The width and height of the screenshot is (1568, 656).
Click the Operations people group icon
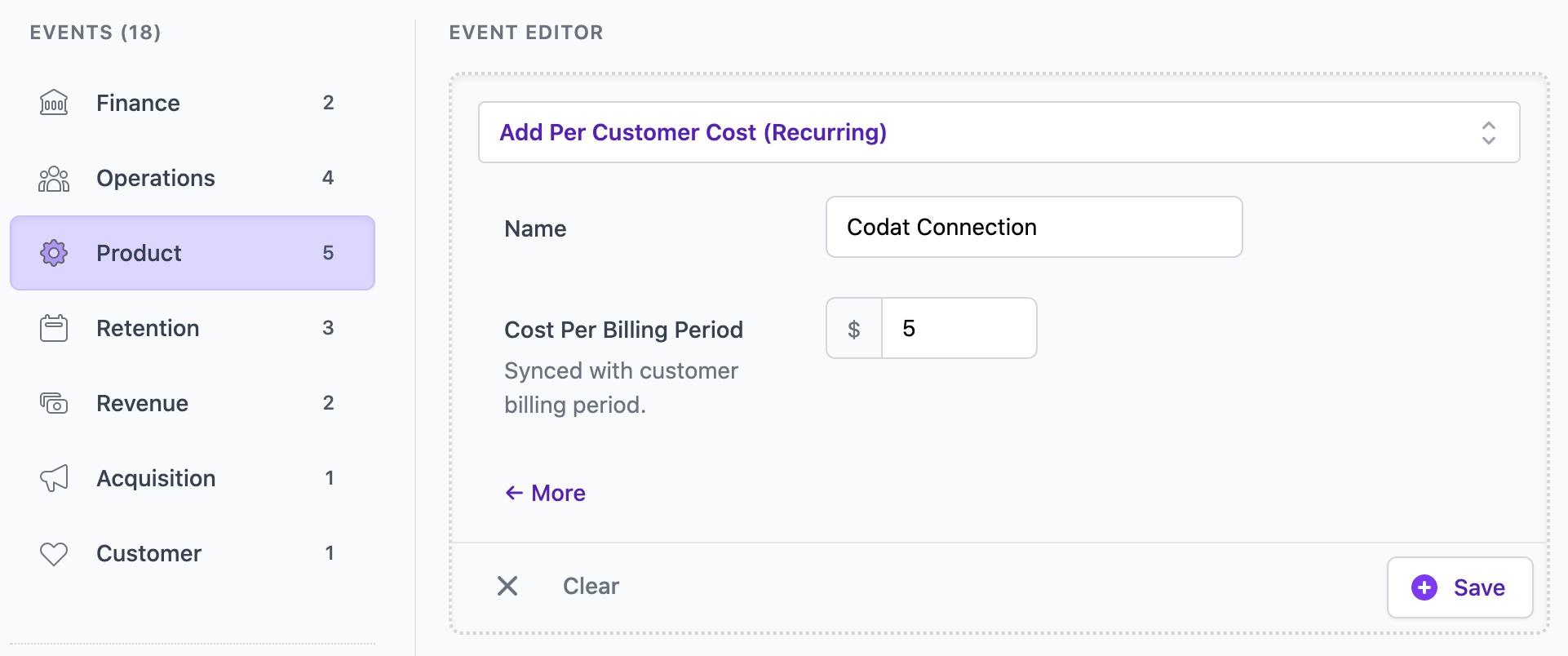point(54,178)
